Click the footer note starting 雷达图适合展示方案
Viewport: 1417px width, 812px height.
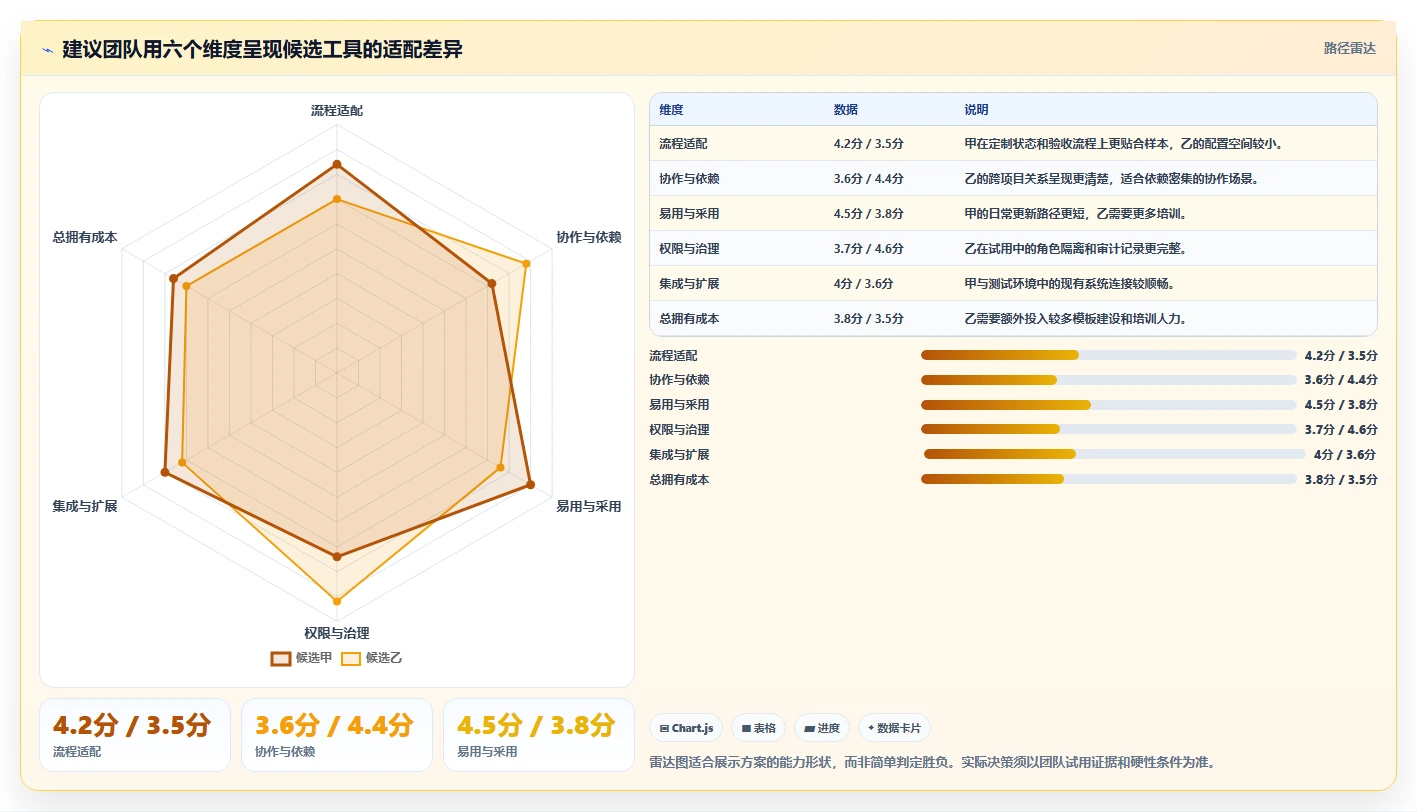pos(932,762)
